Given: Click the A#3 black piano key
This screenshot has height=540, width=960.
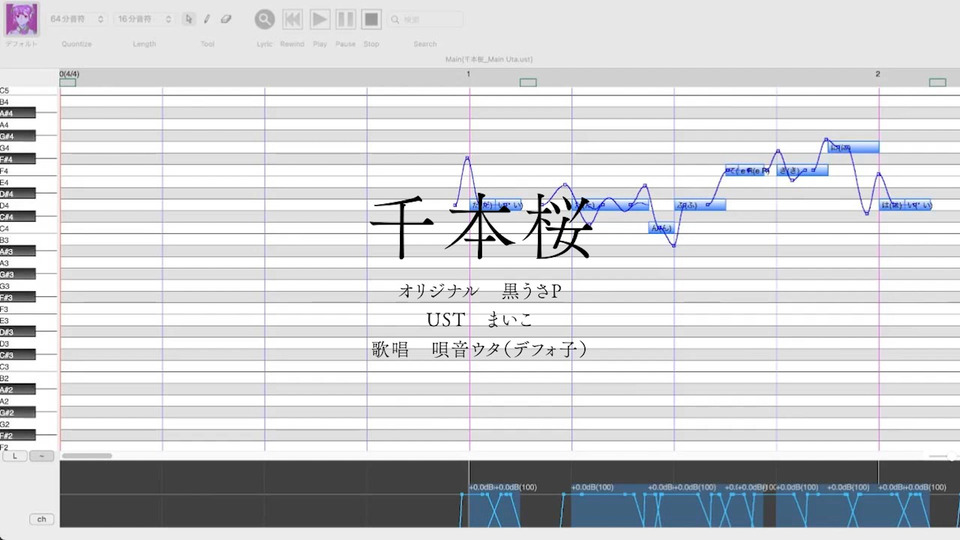Looking at the screenshot, I should point(18,251).
